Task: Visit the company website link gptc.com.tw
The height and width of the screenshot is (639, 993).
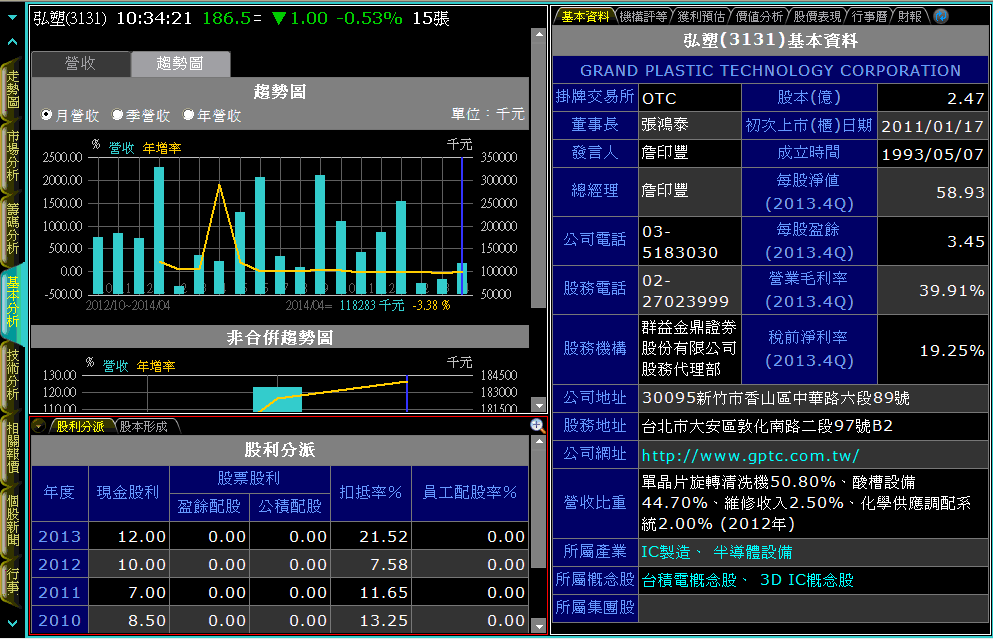Action: point(750,455)
